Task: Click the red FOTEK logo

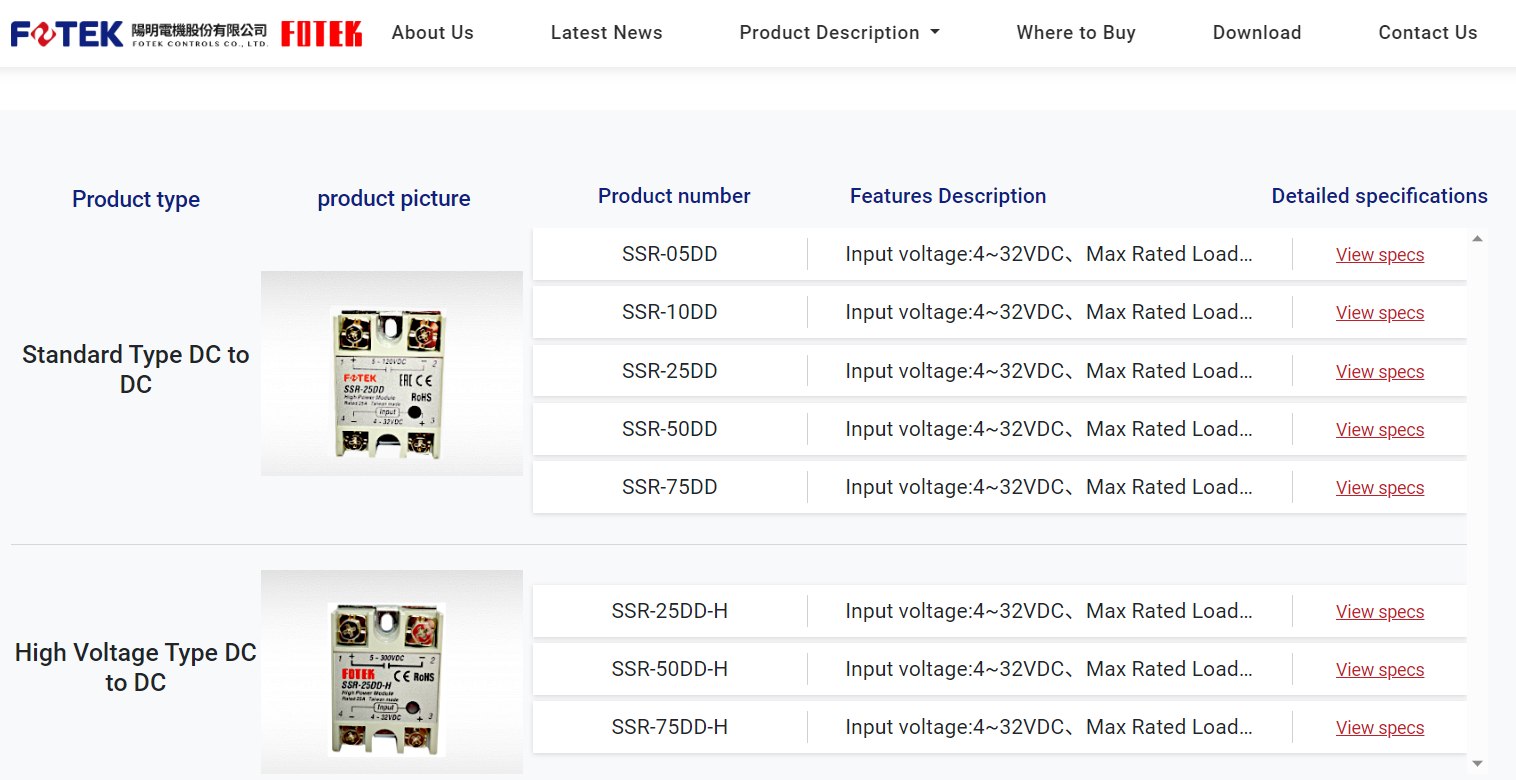Action: click(321, 34)
